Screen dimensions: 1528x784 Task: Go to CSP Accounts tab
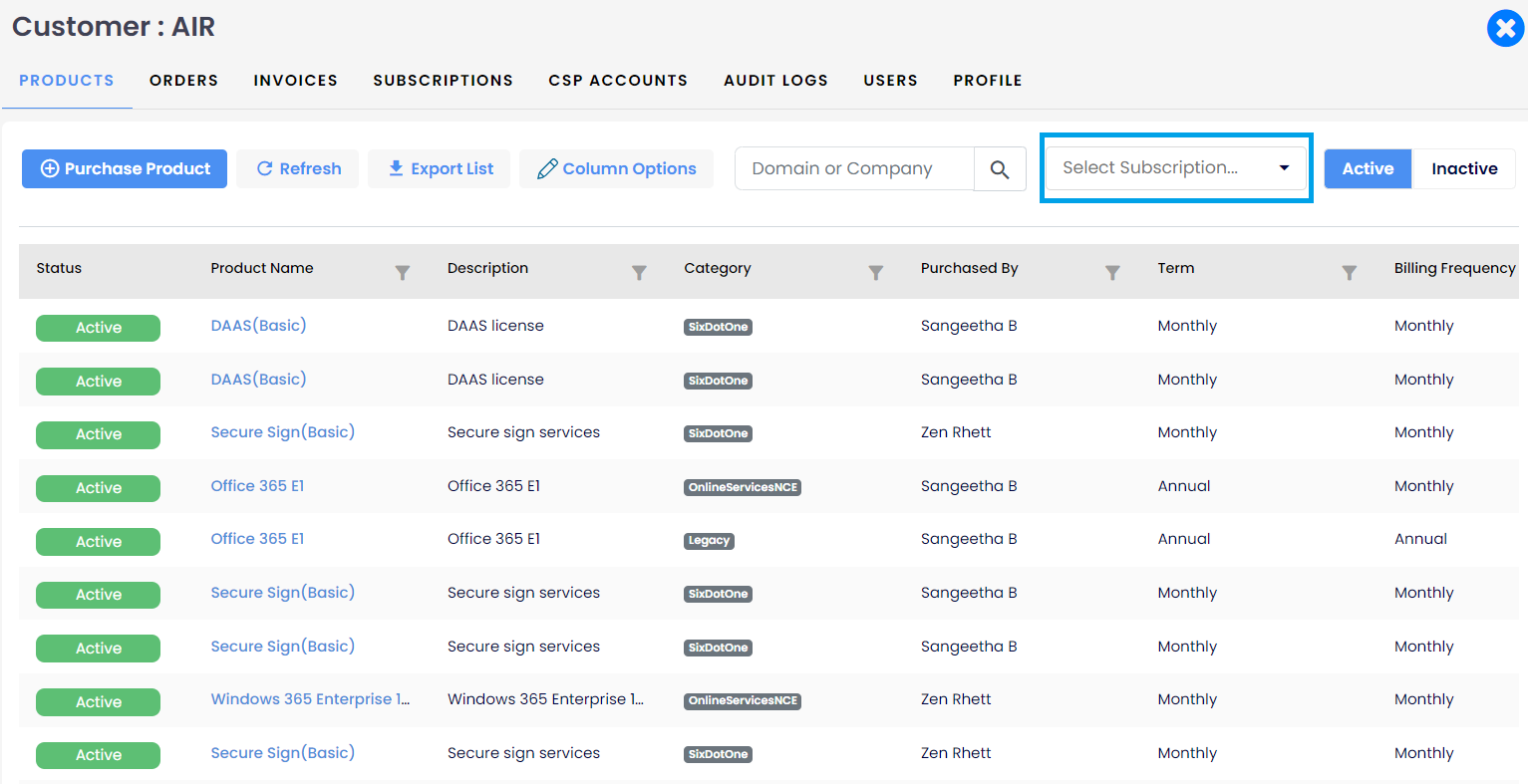click(x=618, y=81)
